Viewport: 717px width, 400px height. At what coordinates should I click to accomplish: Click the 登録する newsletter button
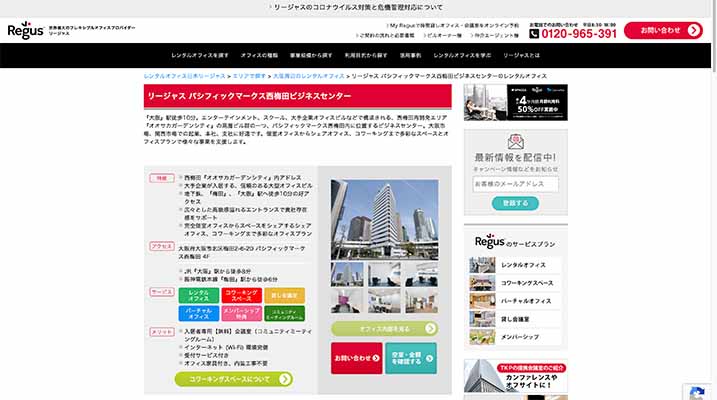click(515, 203)
